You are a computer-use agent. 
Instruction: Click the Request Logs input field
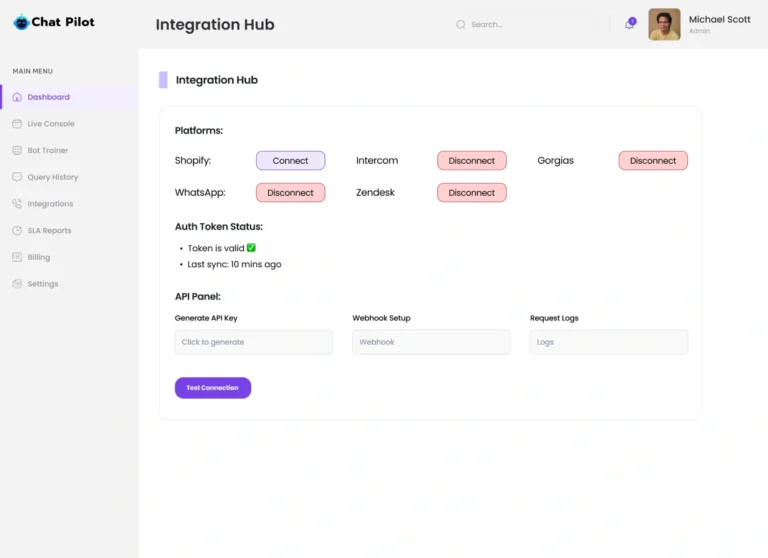[x=609, y=342]
